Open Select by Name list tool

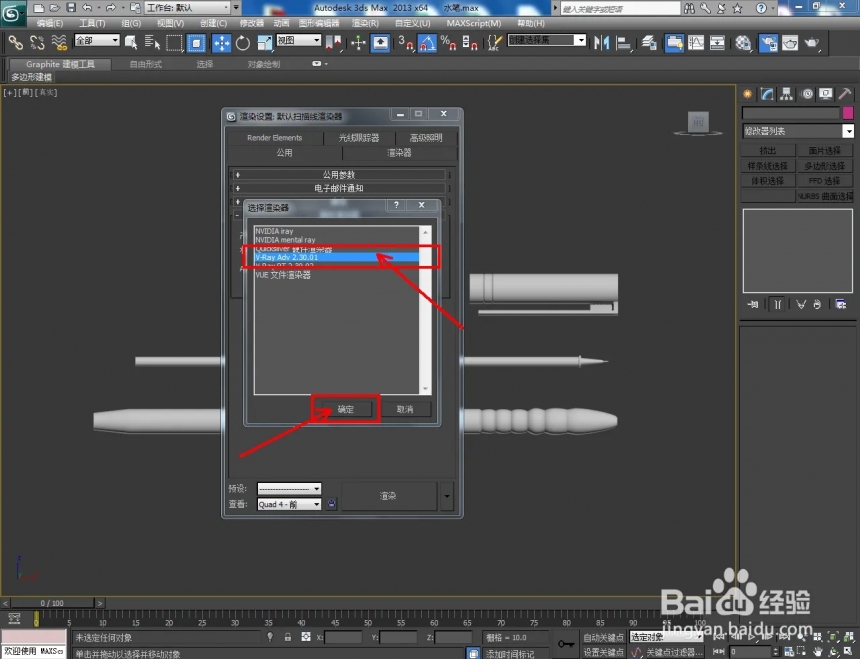coord(152,42)
